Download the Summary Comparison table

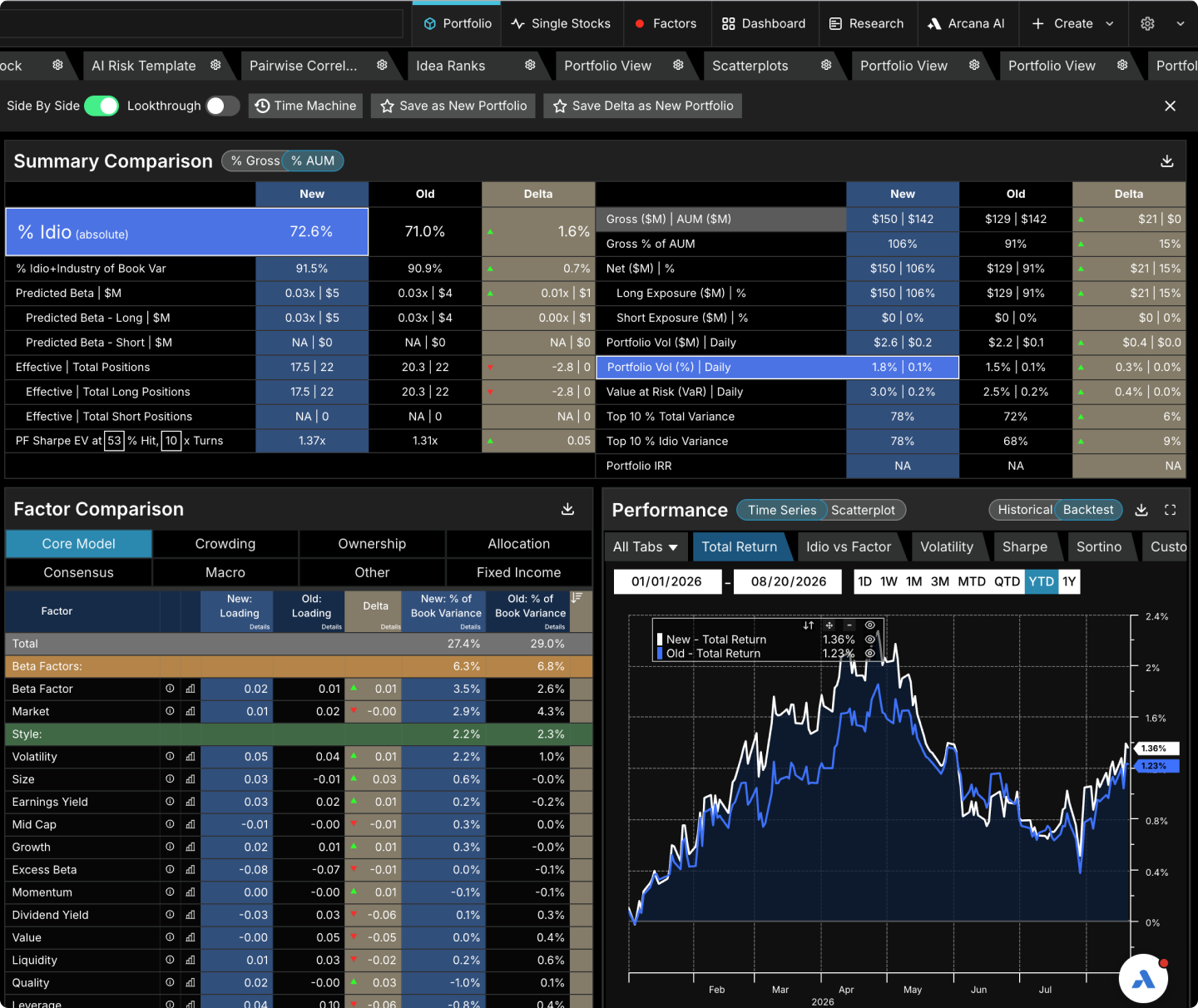point(1167,161)
